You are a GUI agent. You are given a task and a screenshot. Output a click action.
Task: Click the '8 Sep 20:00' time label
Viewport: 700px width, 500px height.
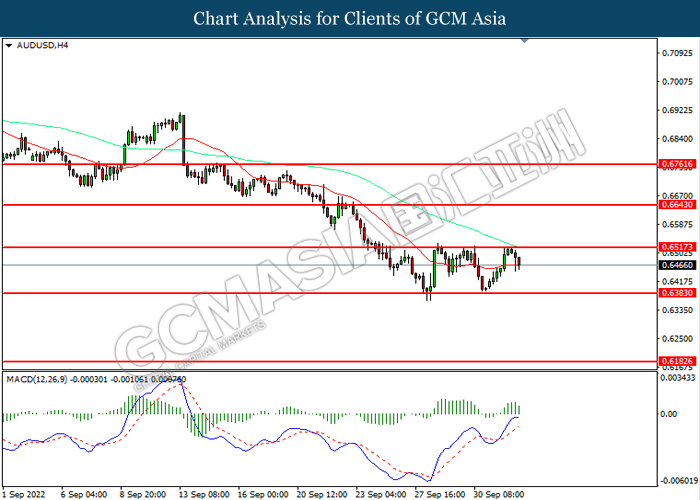tap(143, 494)
